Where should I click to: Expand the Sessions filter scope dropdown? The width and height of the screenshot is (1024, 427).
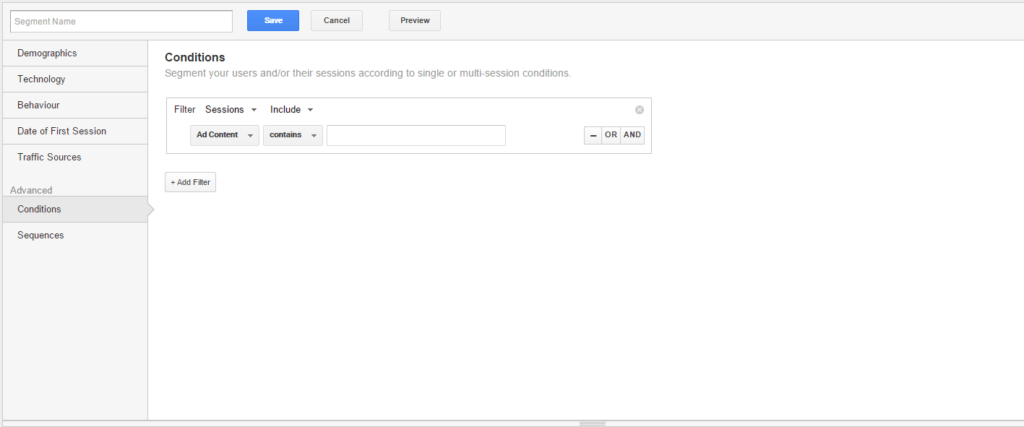(231, 110)
